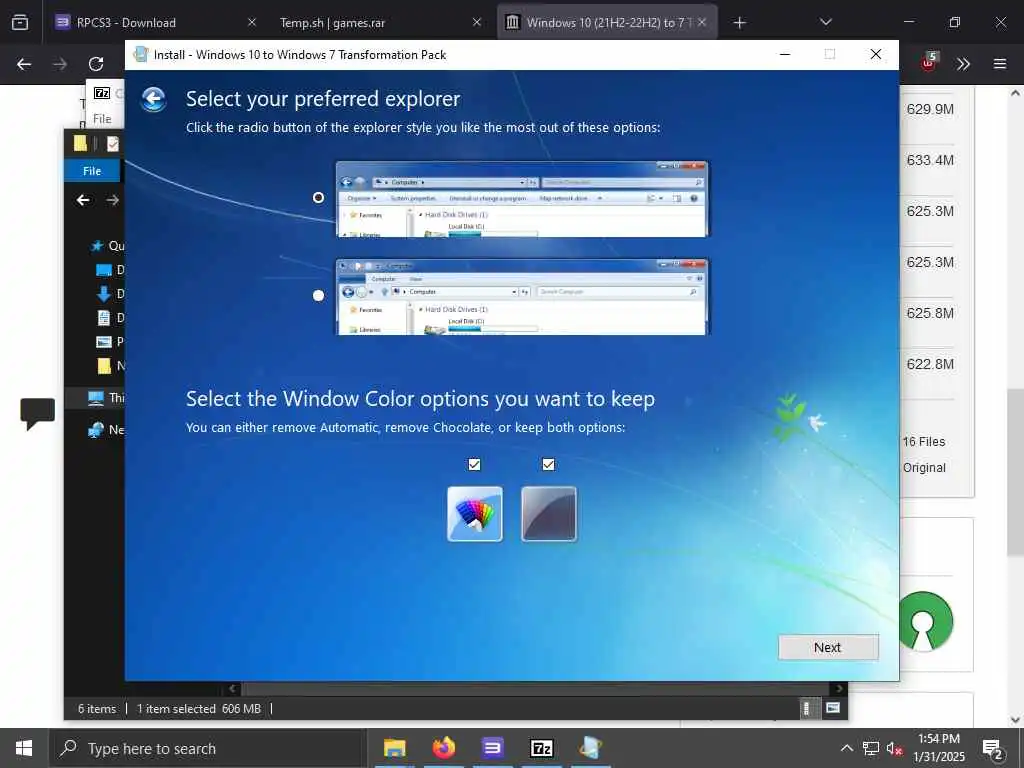Go forward in the browser
Viewport: 1024px width, 768px height.
click(60, 64)
